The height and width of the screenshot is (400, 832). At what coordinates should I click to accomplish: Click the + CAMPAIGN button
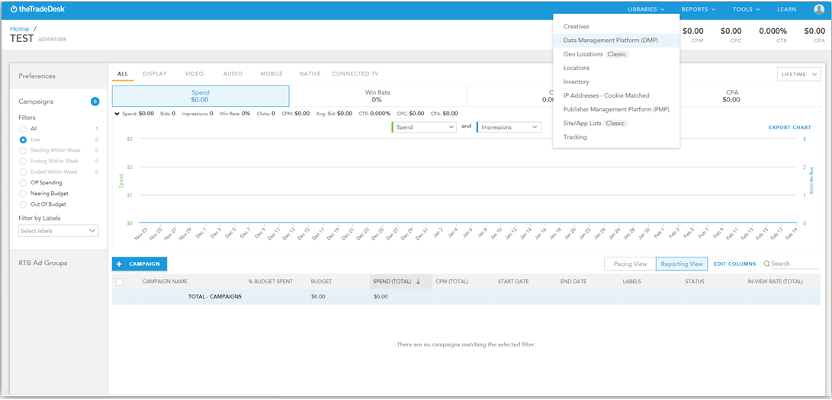tap(140, 264)
